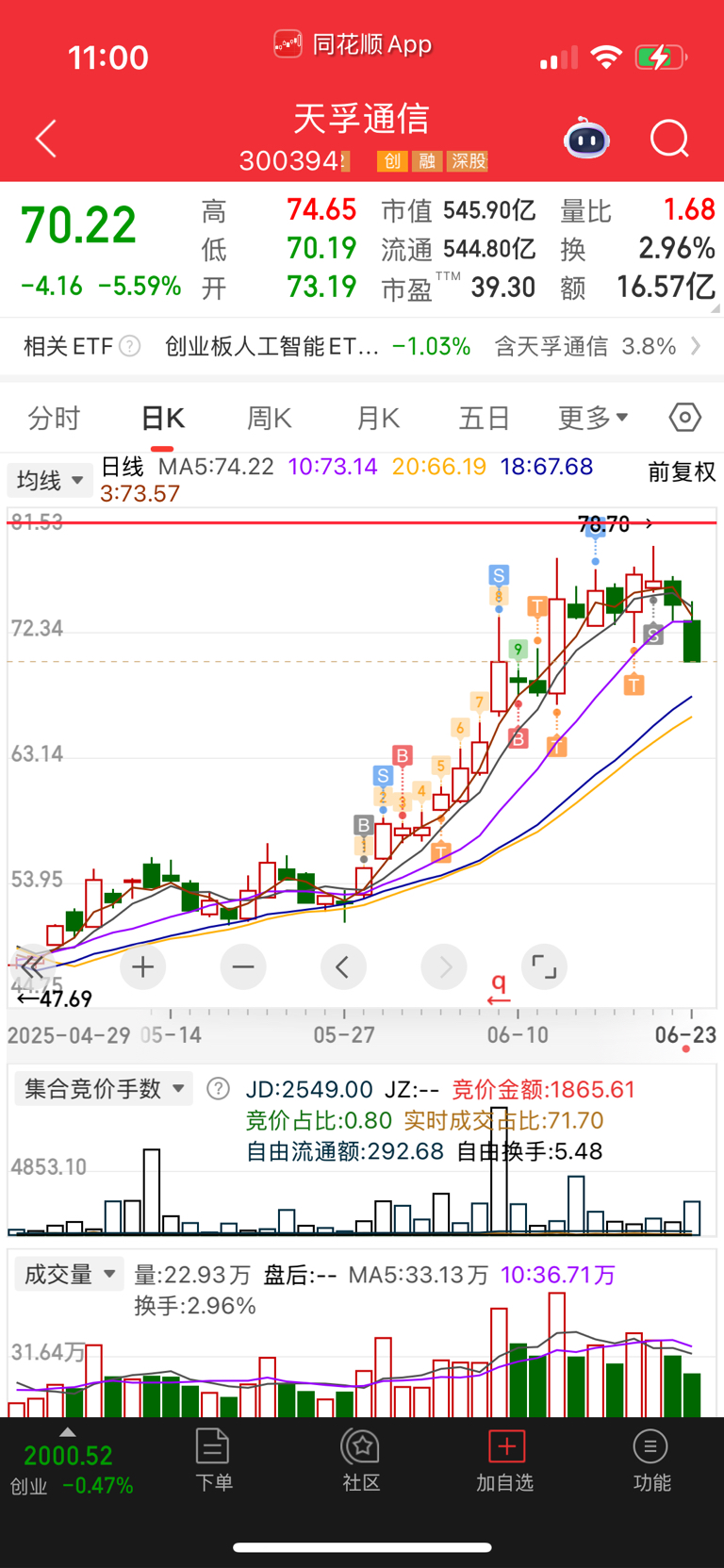This screenshot has height=1568, width=724.
Task: Tap the 78.70 high price label
Action: tap(603, 523)
